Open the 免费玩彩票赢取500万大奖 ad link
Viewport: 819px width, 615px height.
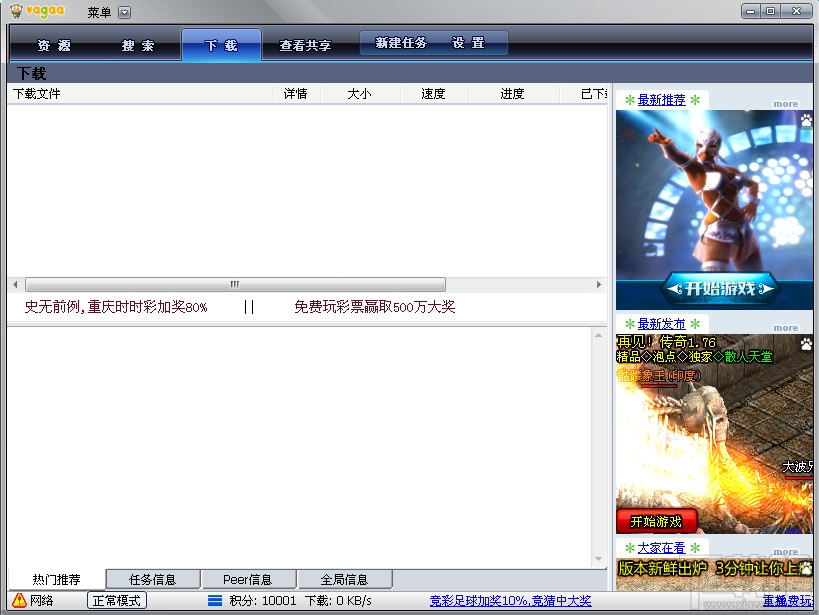[x=375, y=307]
